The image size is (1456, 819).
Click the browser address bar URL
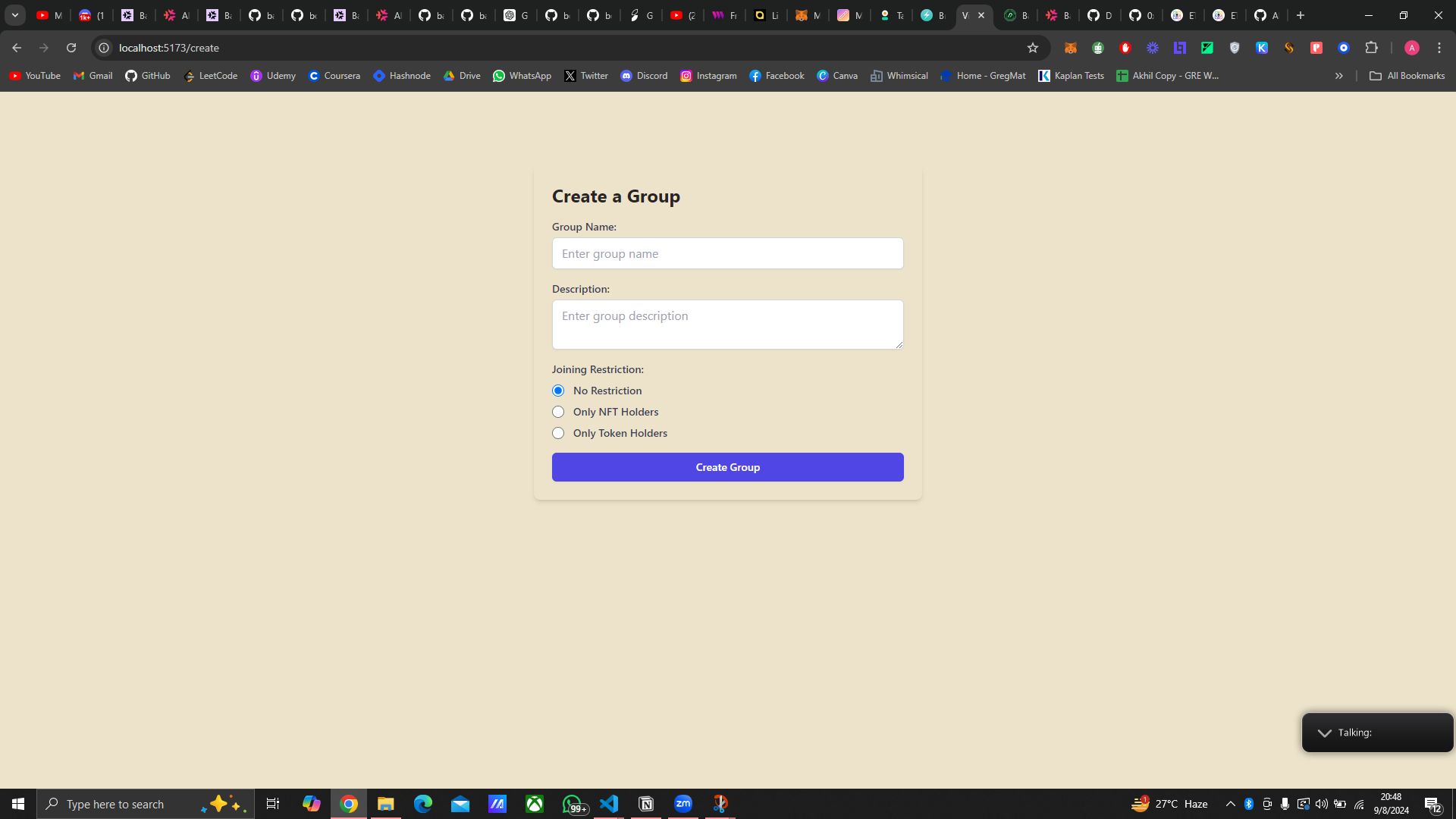169,48
